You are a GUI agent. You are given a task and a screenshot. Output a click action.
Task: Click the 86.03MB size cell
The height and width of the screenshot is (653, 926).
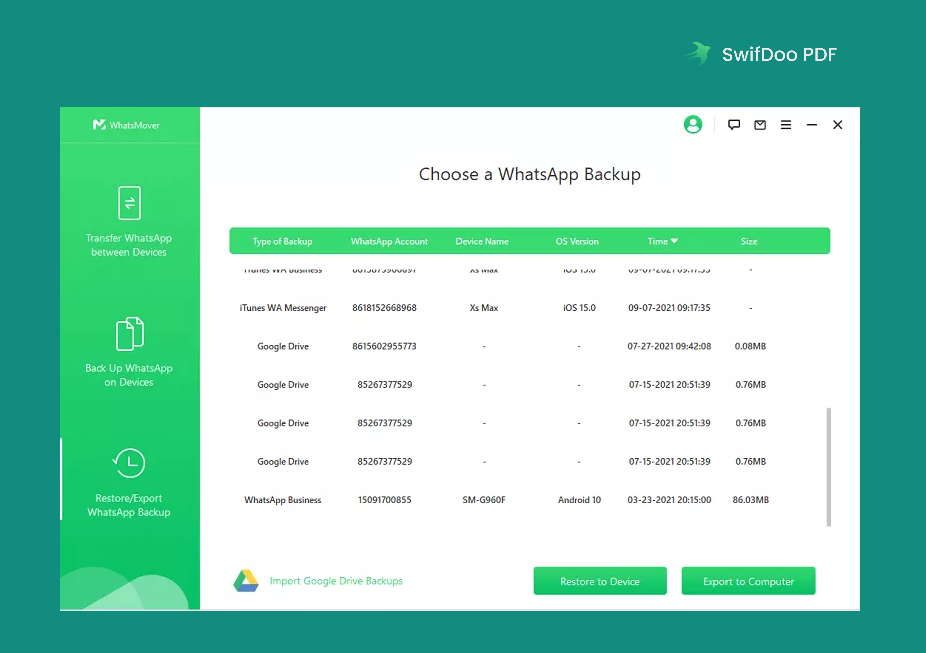click(x=751, y=499)
